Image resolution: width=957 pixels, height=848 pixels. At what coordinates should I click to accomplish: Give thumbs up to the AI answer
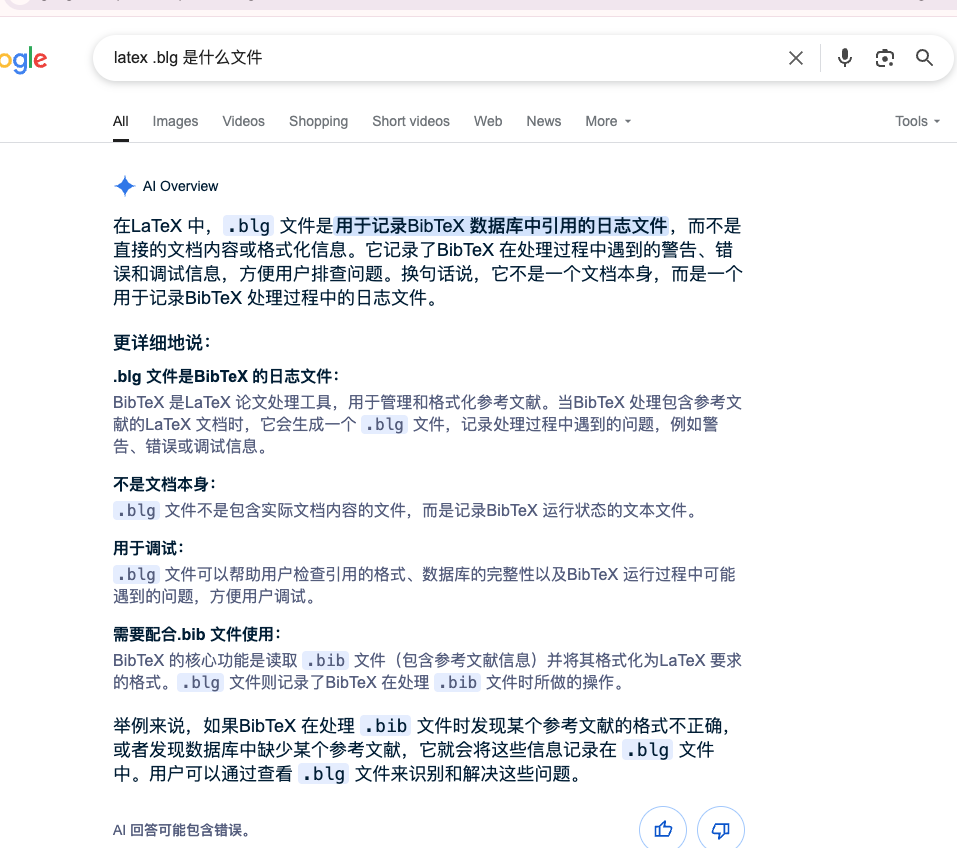click(x=663, y=828)
